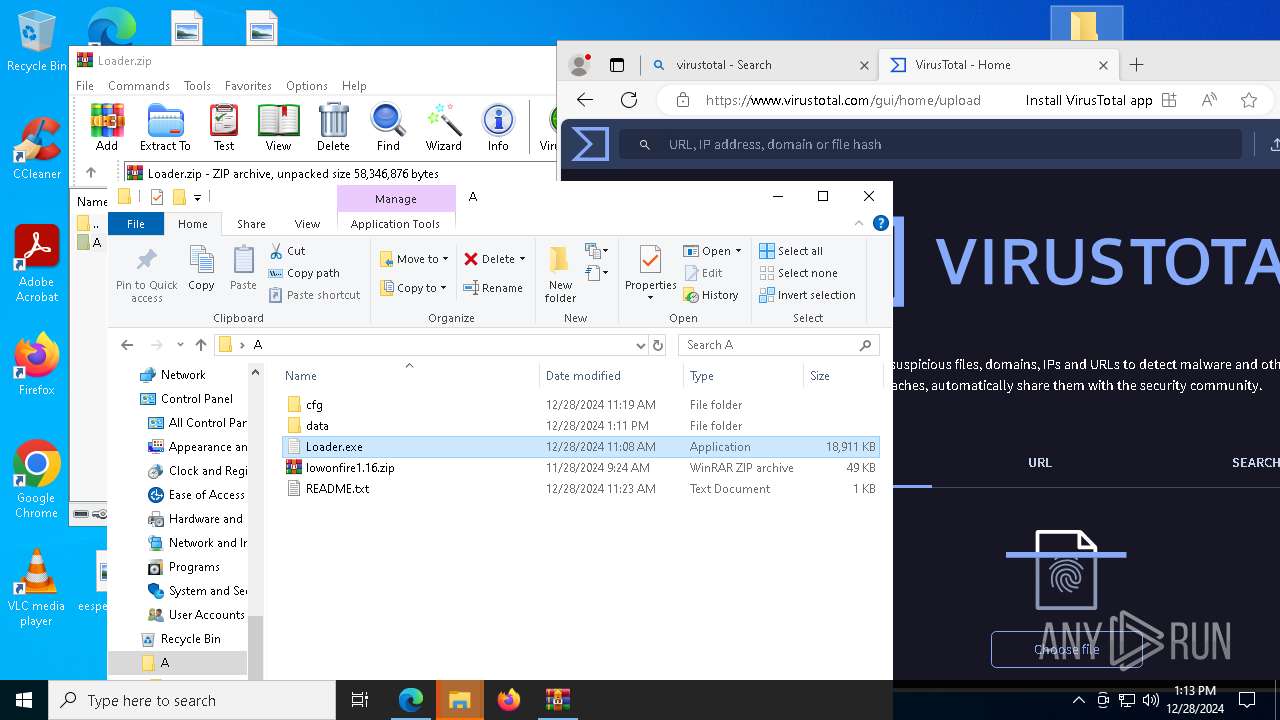Screen dimensions: 1280x720
Task: Click Cut in Clipboard group
Action: (x=288, y=251)
